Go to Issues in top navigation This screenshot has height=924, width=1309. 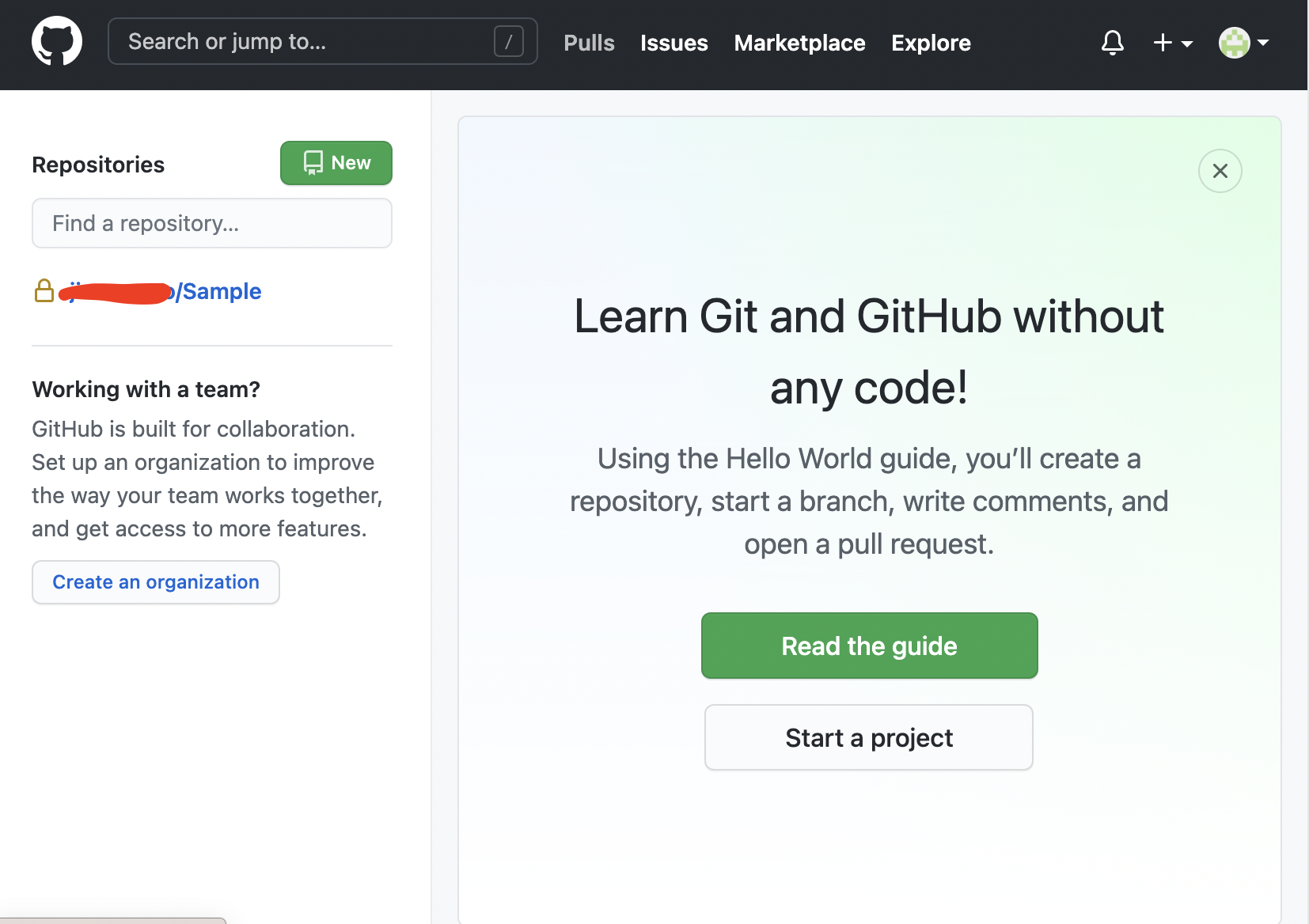coord(674,43)
